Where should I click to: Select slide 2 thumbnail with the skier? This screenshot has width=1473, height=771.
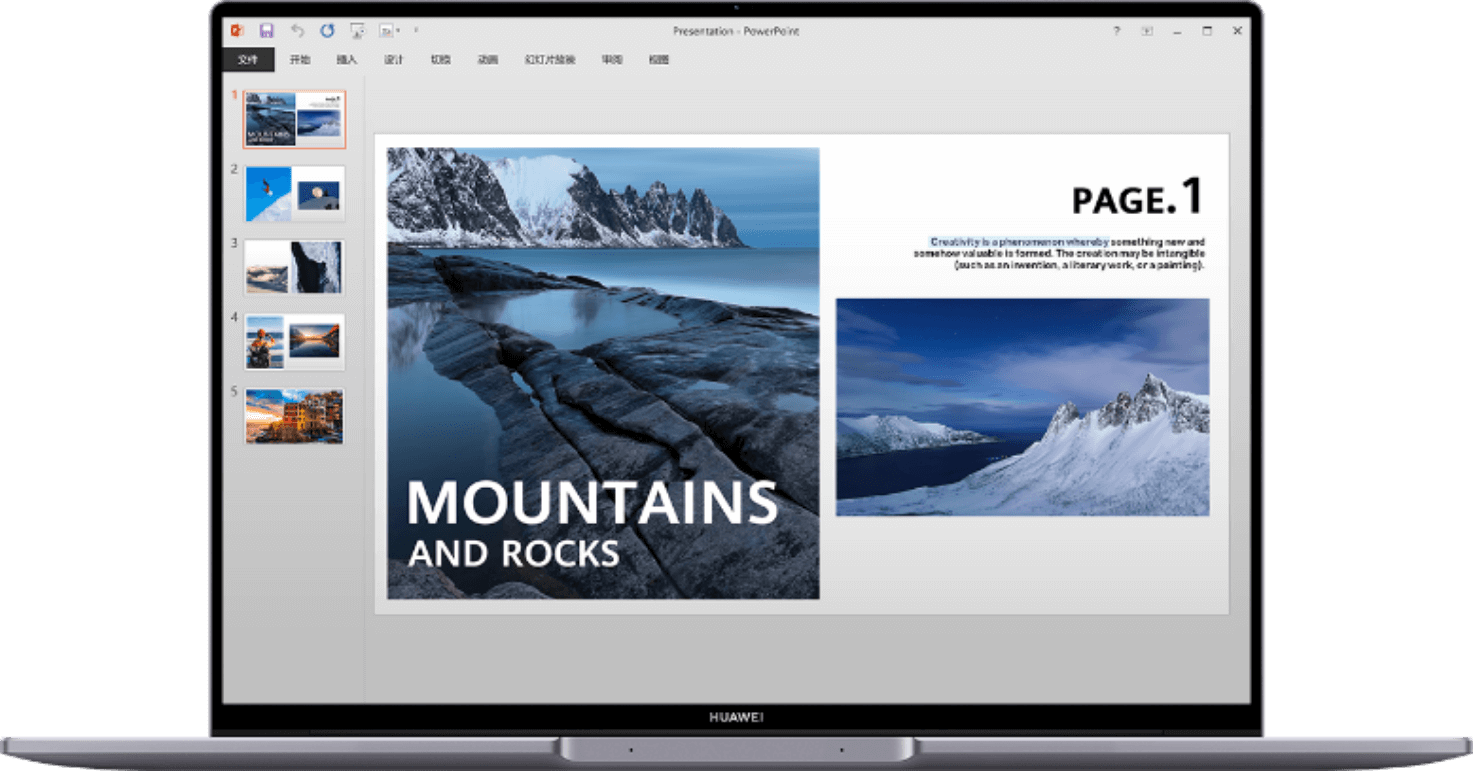(x=294, y=194)
